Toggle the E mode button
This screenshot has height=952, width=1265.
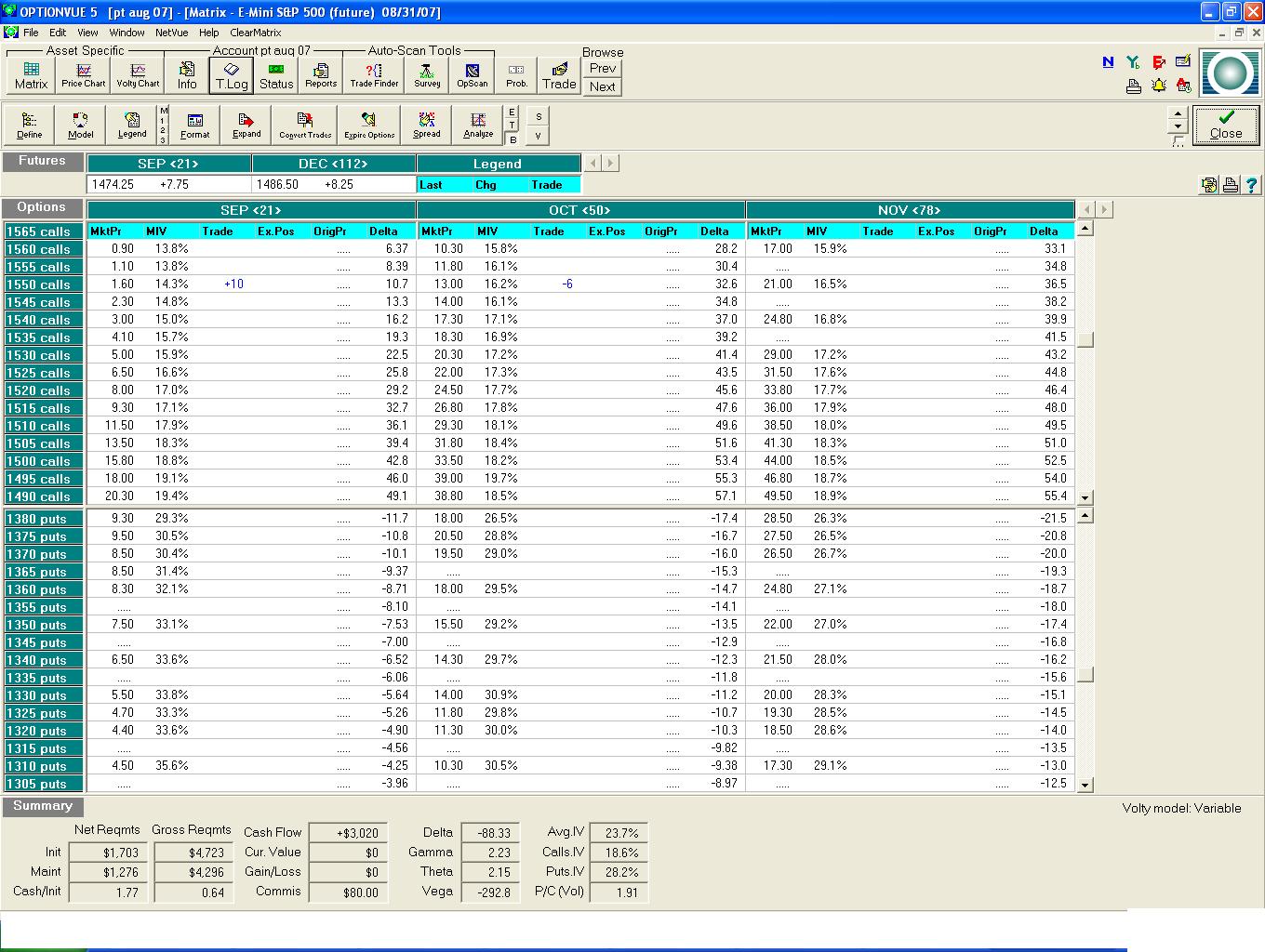pyautogui.click(x=512, y=112)
